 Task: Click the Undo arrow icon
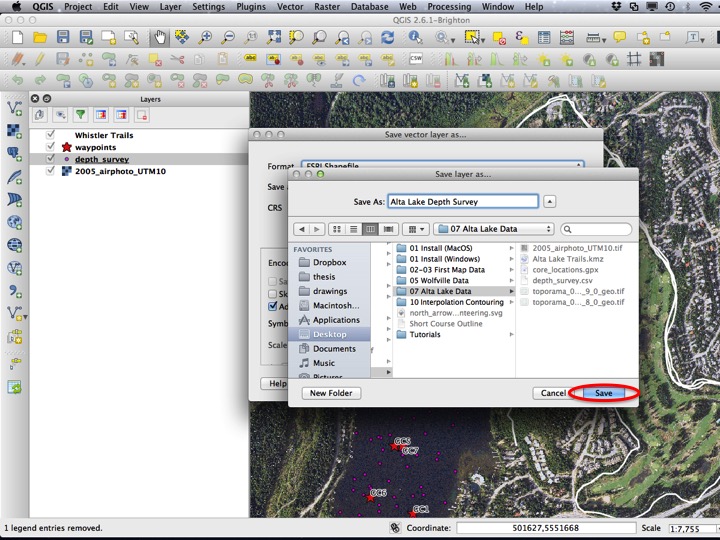coord(17,80)
